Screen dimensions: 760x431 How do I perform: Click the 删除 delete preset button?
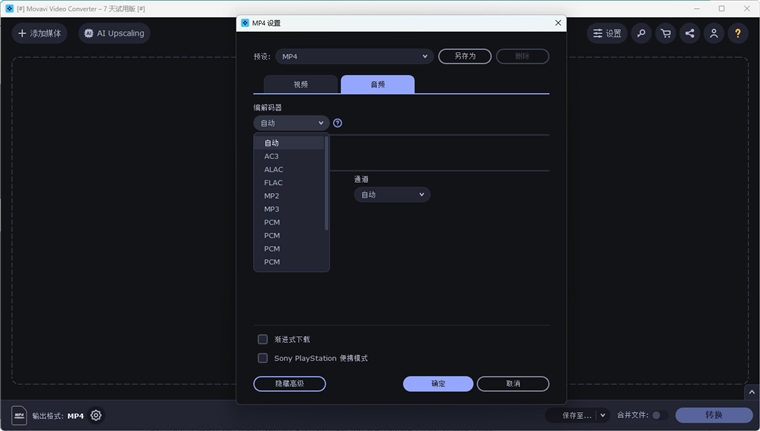(522, 56)
